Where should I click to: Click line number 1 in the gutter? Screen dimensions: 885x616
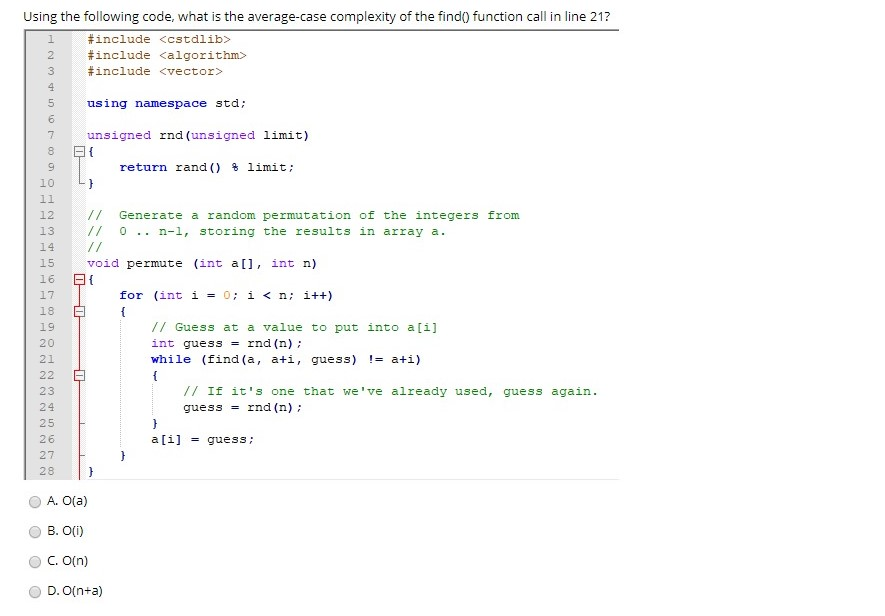click(49, 39)
